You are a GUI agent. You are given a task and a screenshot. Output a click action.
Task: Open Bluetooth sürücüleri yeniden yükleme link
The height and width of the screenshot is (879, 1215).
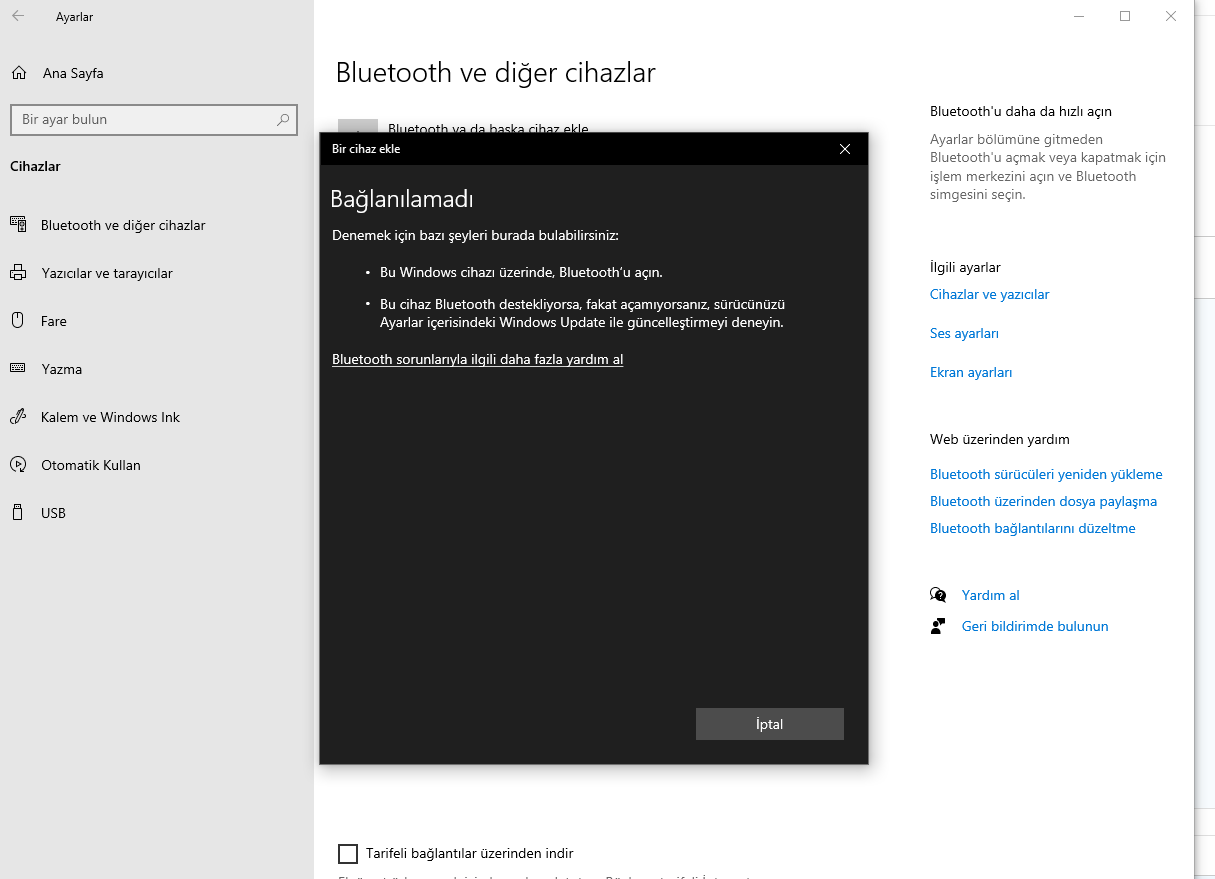1046,474
